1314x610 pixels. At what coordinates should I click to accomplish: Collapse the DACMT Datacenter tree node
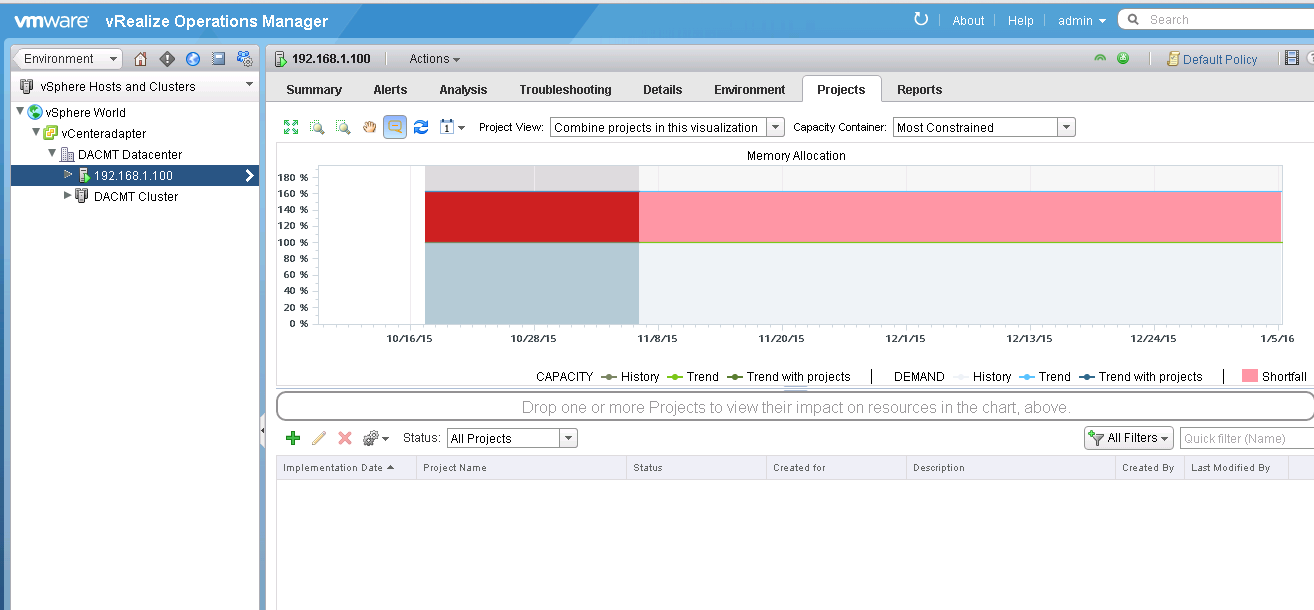(x=53, y=153)
